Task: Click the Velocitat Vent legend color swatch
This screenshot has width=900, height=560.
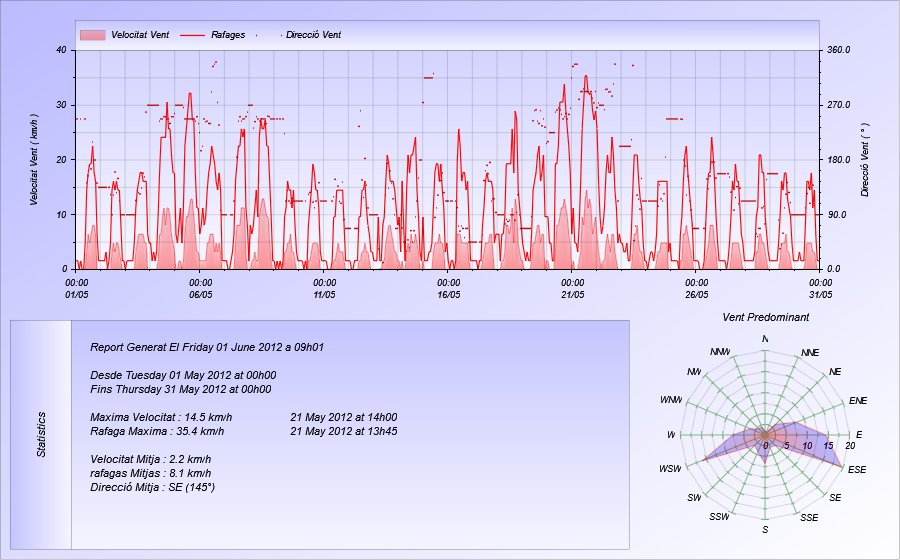Action: [92, 35]
